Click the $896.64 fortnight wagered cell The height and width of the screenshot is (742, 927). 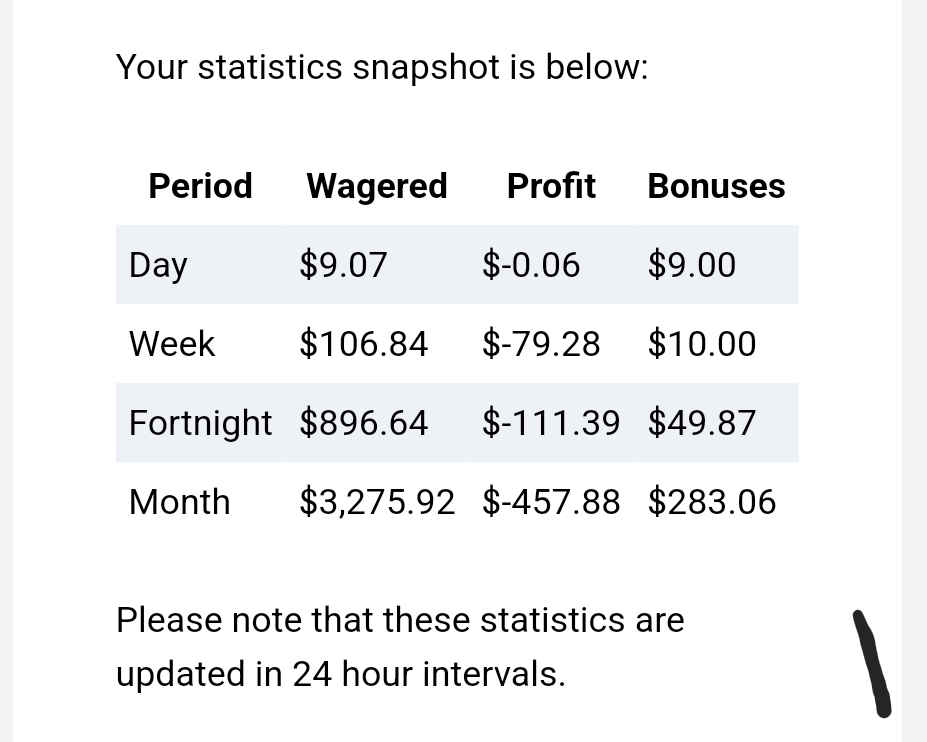pos(364,423)
